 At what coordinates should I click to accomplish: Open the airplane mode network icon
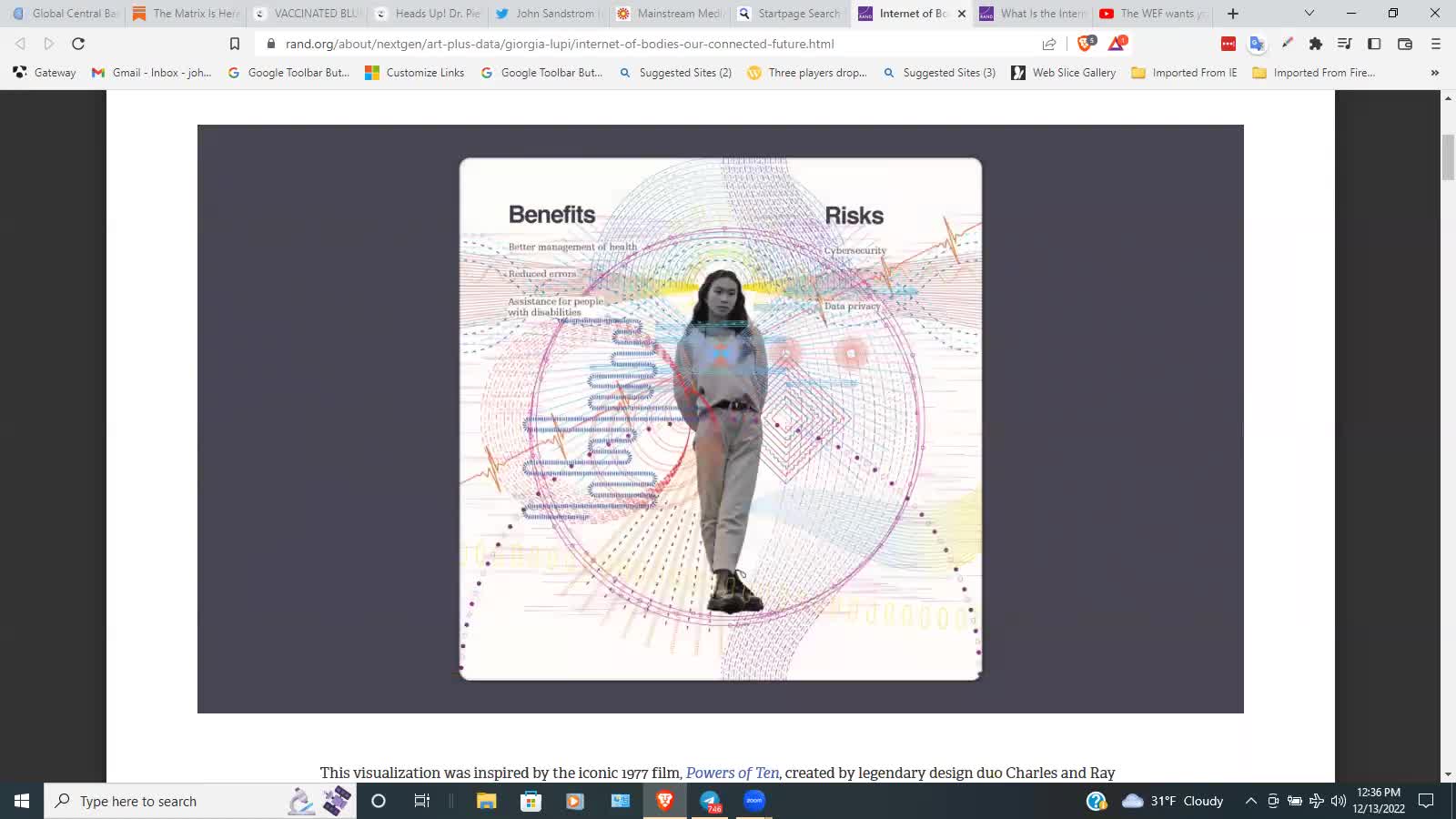[1316, 801]
